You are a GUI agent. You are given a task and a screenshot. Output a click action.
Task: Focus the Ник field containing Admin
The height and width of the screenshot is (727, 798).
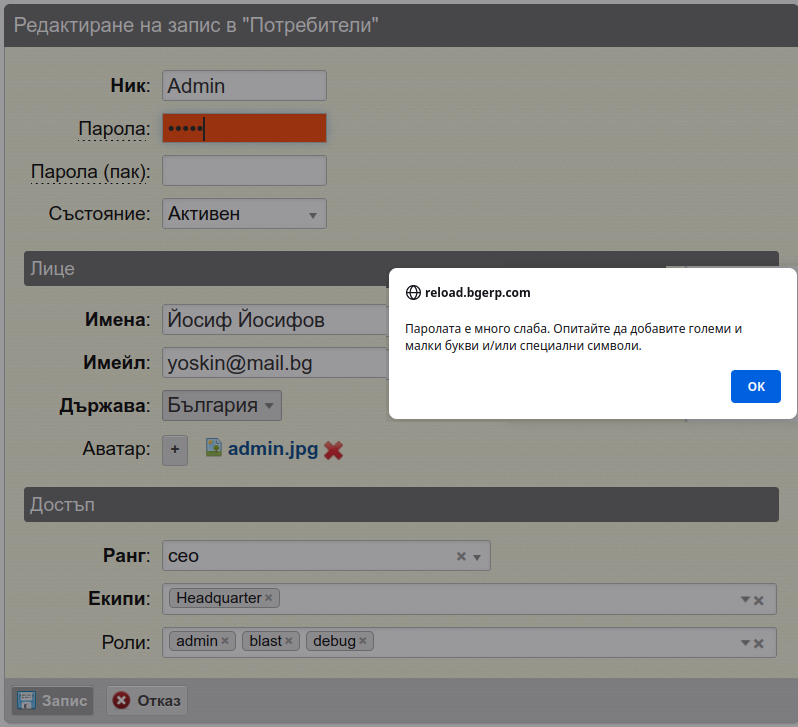244,86
